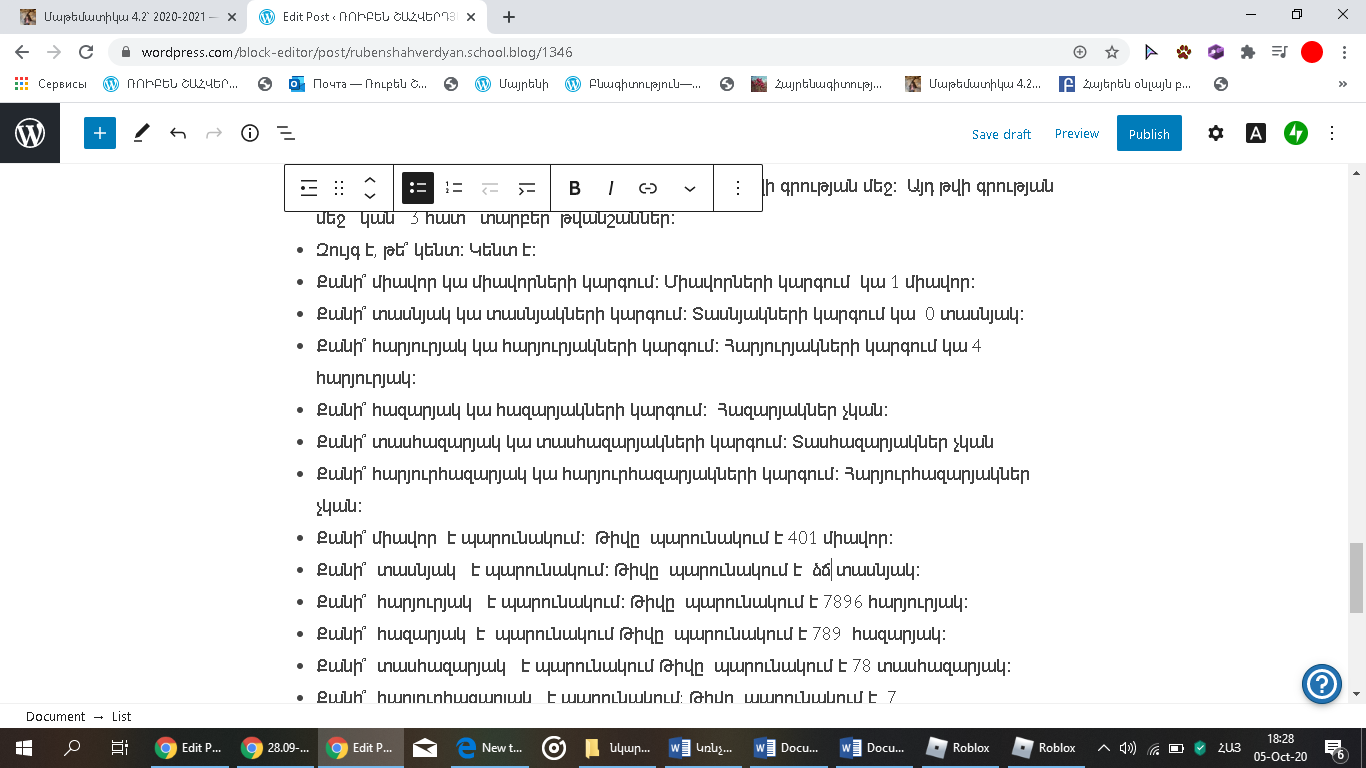The height and width of the screenshot is (768, 1366).
Task: Select the pencil Tools icon
Action: 141,133
